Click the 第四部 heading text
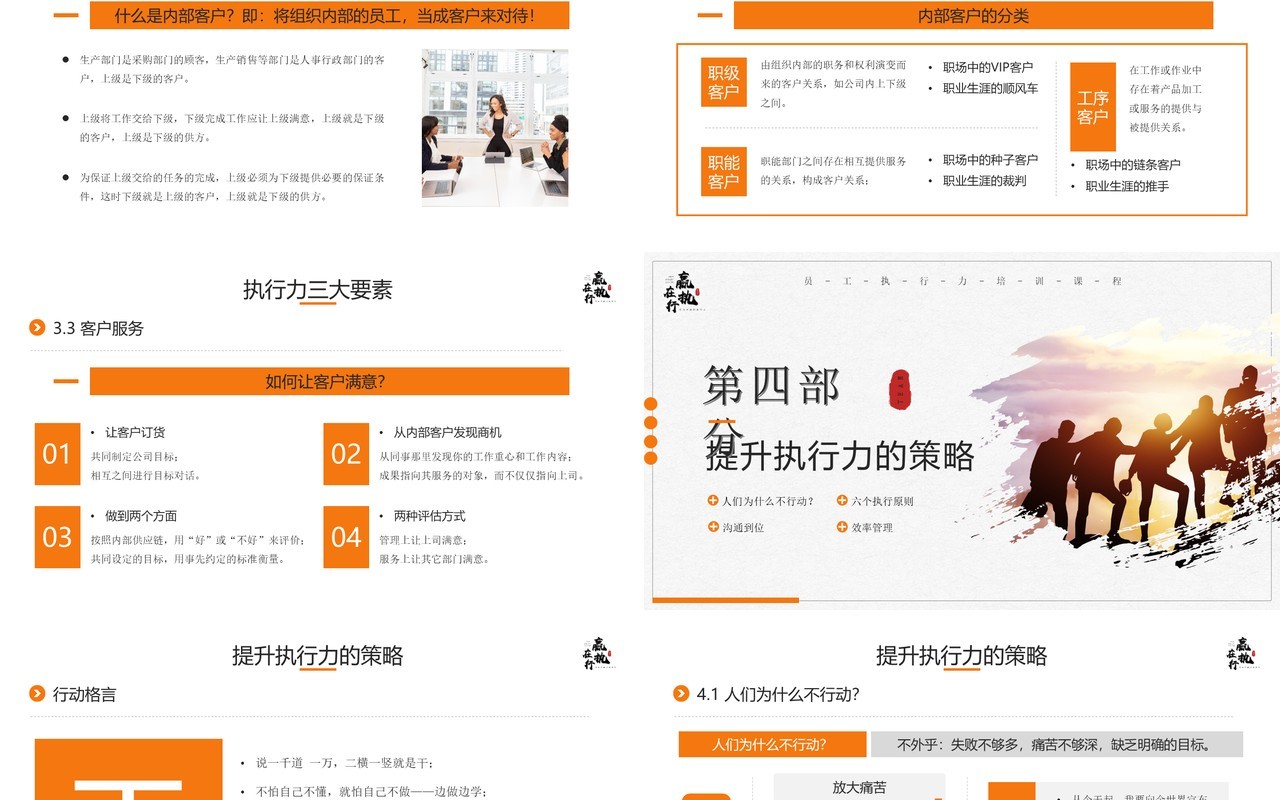 (771, 386)
